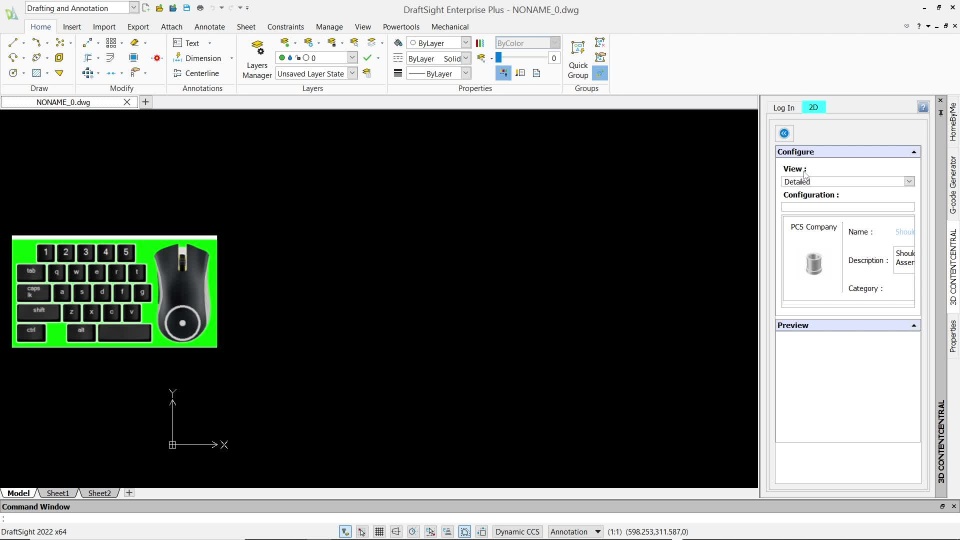Collapse the Preview section
The width and height of the screenshot is (960, 540).
(913, 325)
